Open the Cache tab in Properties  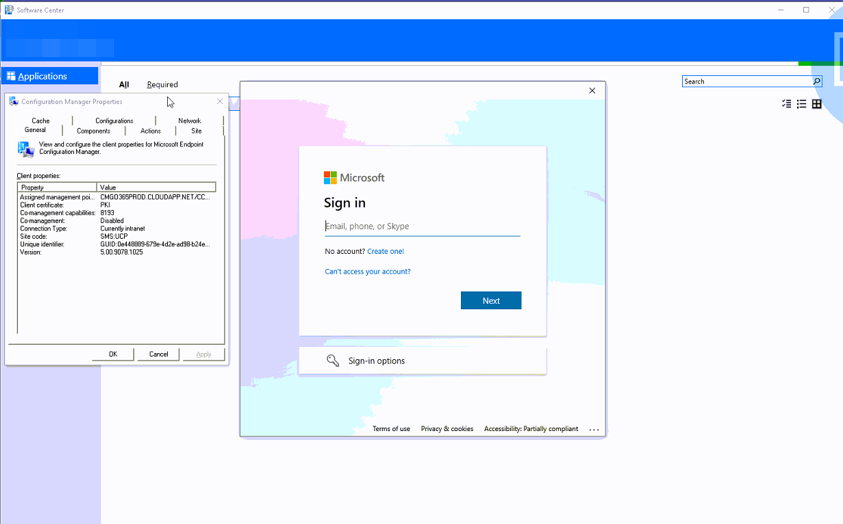40,120
